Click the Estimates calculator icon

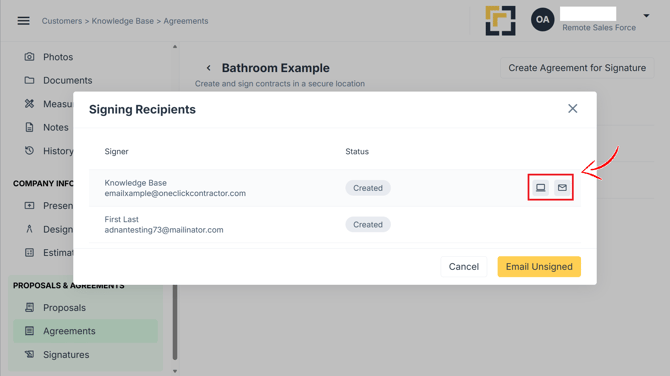(29, 253)
